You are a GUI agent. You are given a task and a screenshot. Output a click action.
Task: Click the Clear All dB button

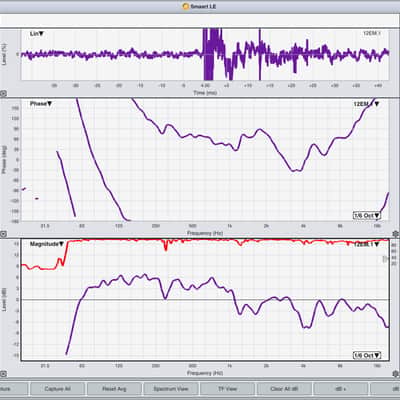pyautogui.click(x=284, y=389)
